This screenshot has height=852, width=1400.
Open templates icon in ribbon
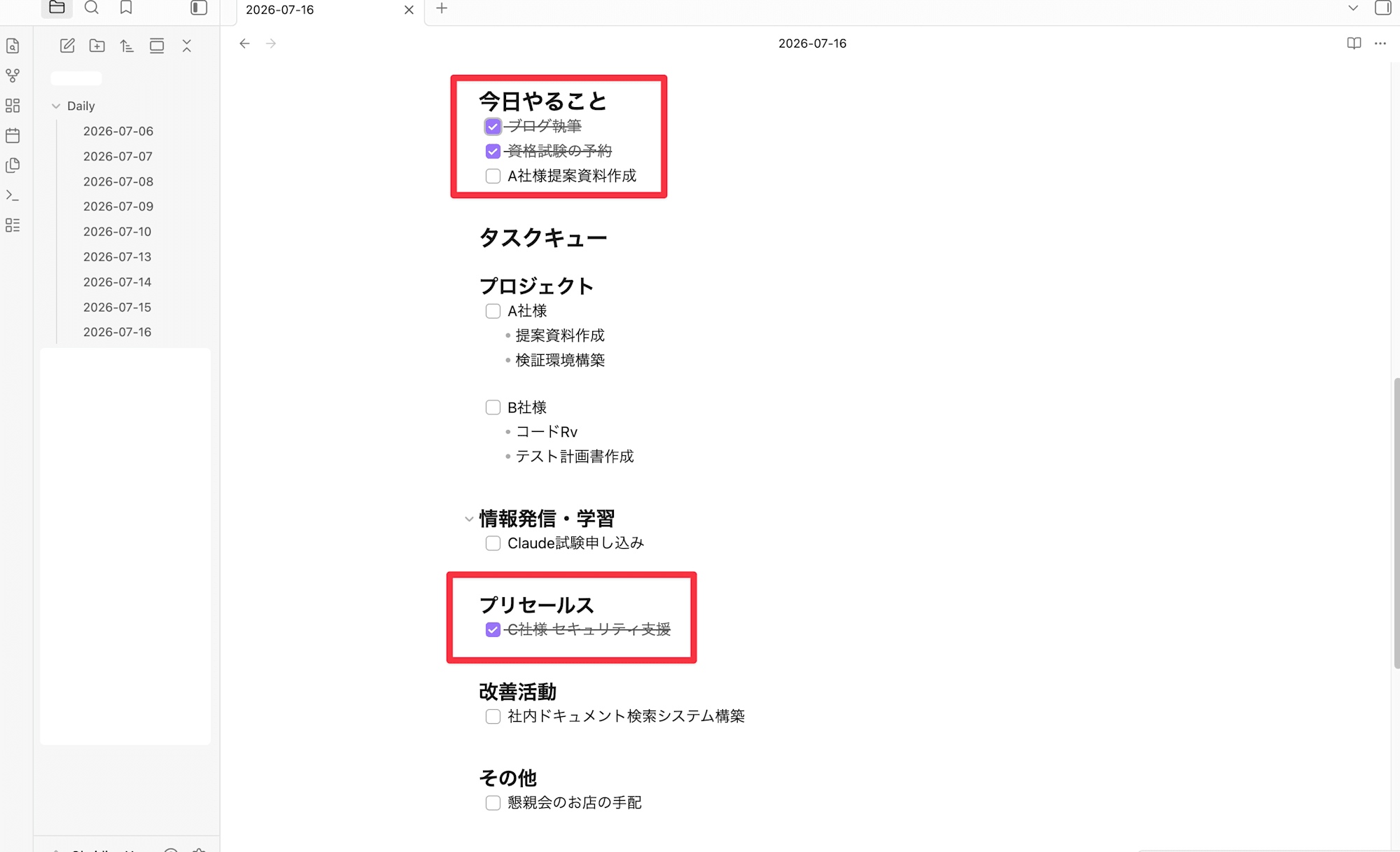coord(13,165)
